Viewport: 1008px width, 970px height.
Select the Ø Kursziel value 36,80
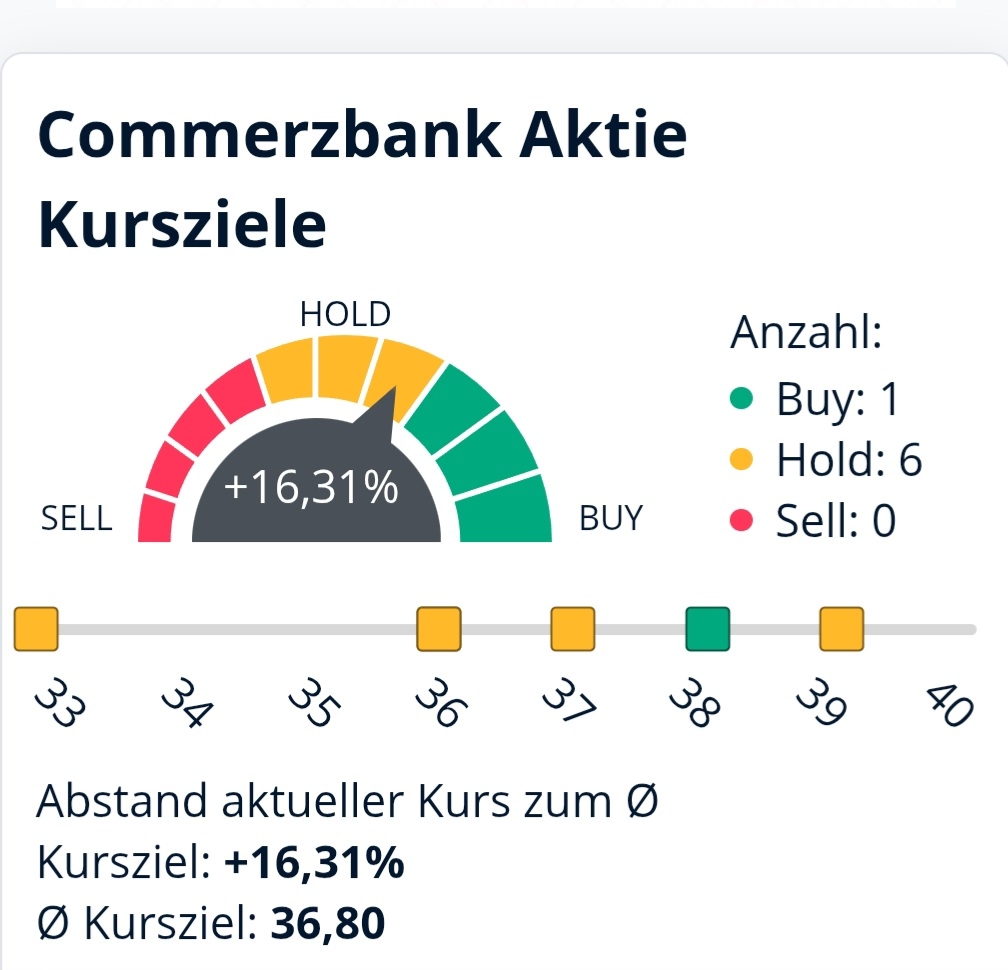pyautogui.click(x=328, y=924)
